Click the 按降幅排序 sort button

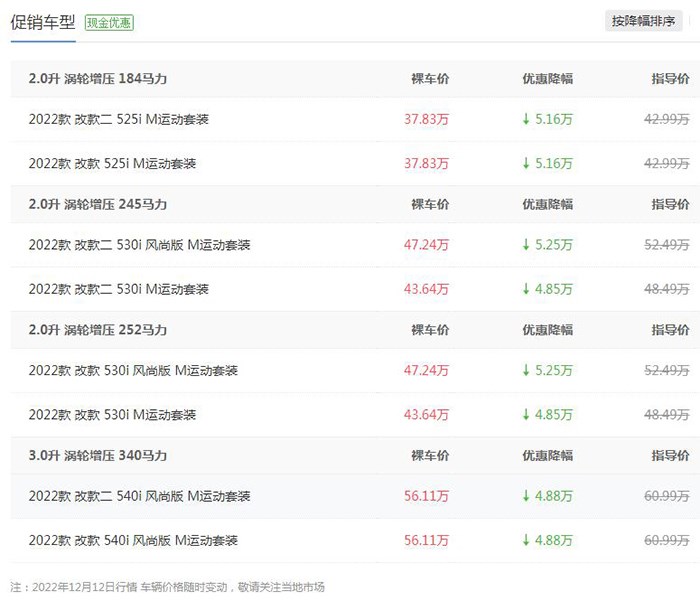coord(643,21)
